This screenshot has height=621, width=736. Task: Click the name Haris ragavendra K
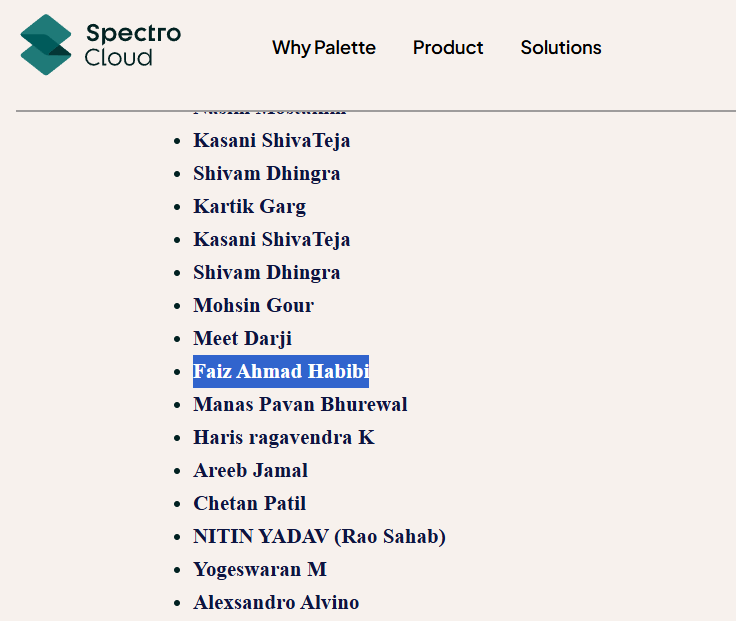[284, 438]
